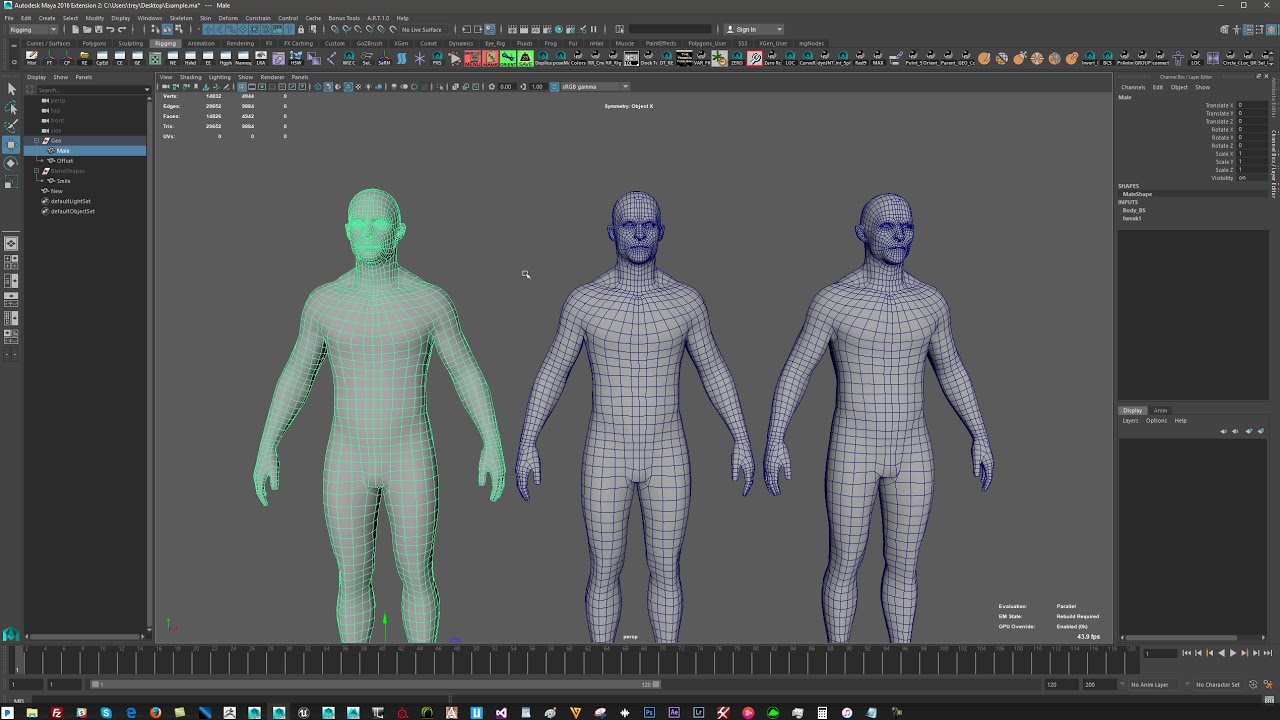This screenshot has width=1280, height=720.
Task: Toggle wireframe on shaded viewport icon
Action: click(x=348, y=86)
